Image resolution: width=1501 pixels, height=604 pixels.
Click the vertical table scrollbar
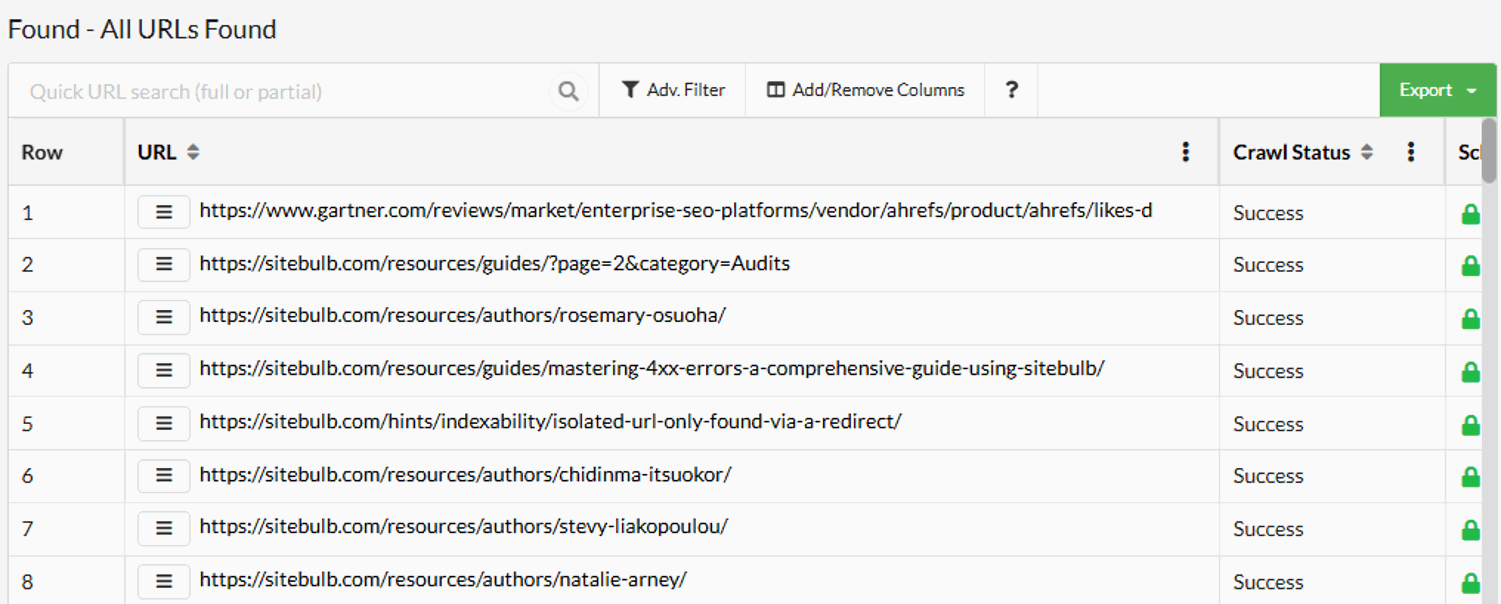tap(1489, 150)
